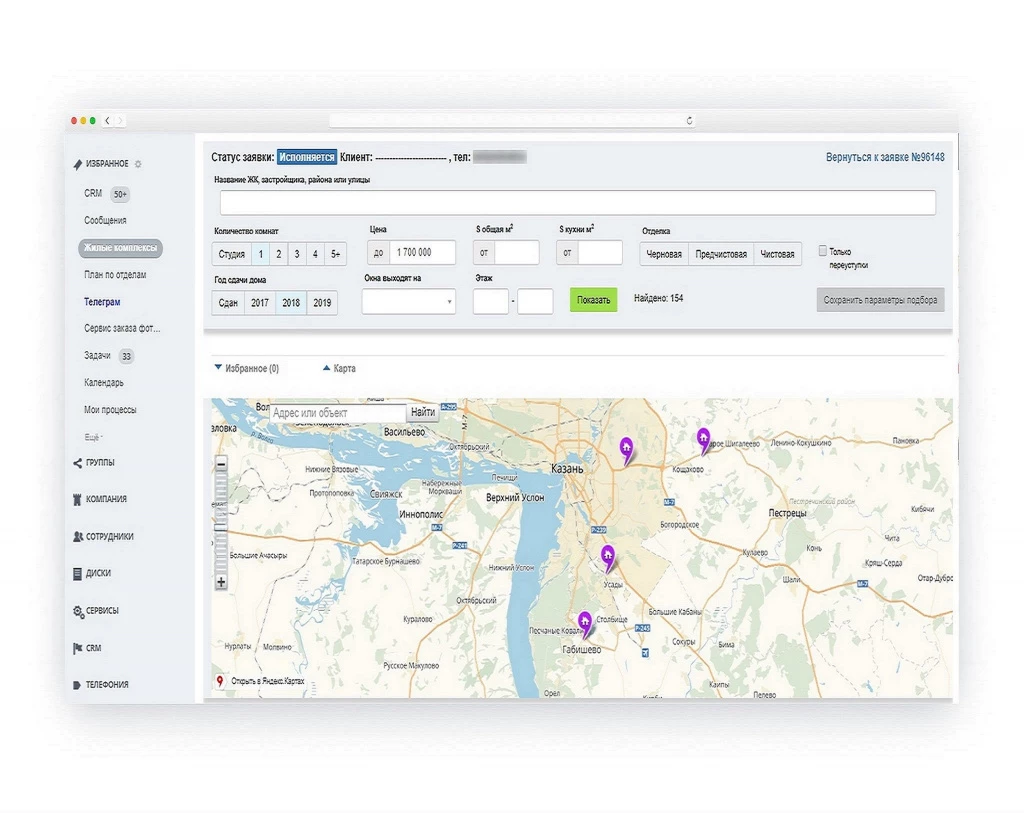
Task: Toggle the Студия room count option
Action: (x=231, y=254)
